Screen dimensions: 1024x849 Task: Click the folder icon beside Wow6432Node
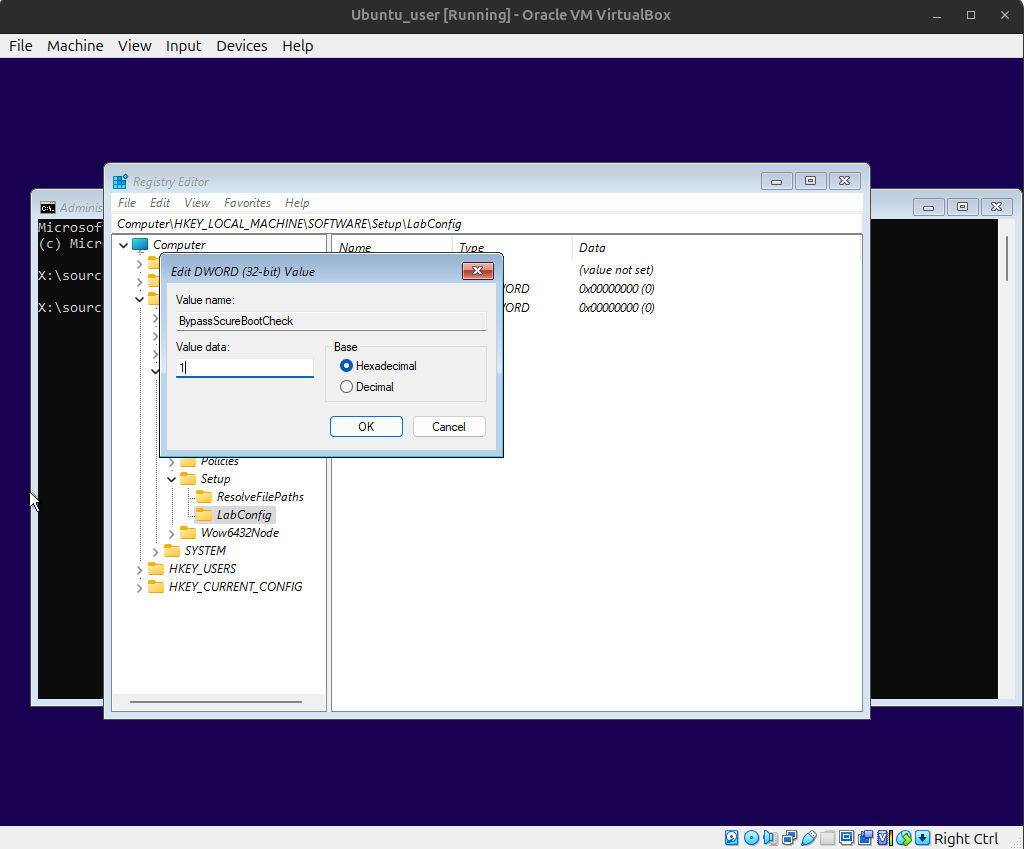pyautogui.click(x=188, y=532)
